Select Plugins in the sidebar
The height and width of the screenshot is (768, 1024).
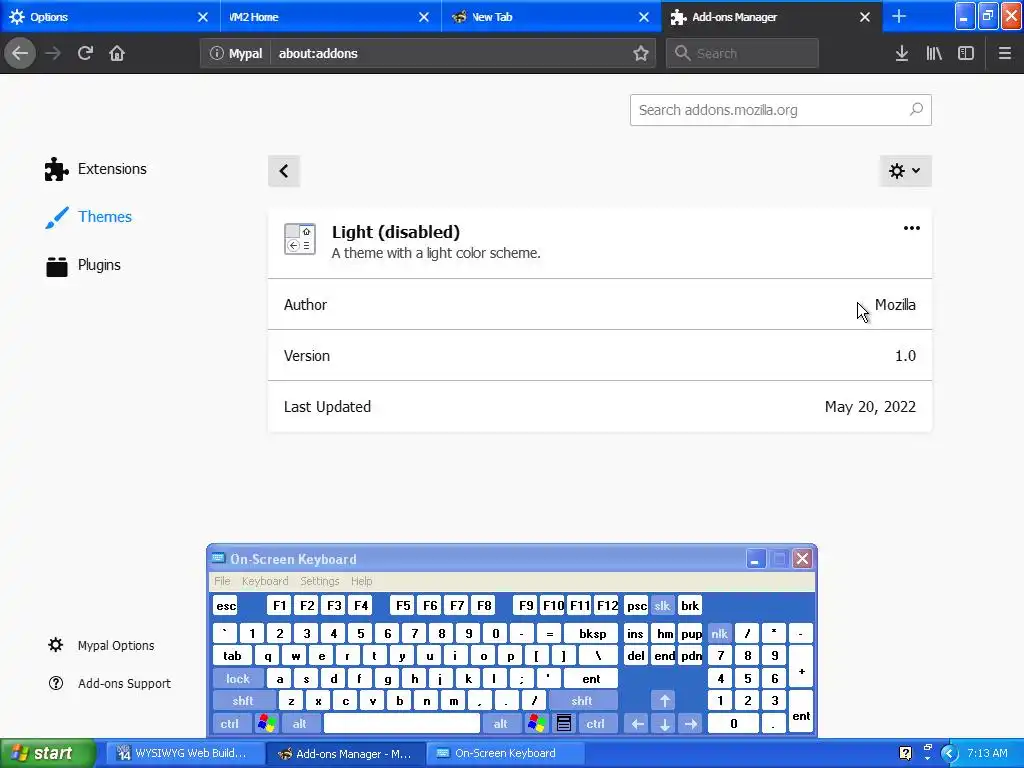pyautogui.click(x=83, y=265)
